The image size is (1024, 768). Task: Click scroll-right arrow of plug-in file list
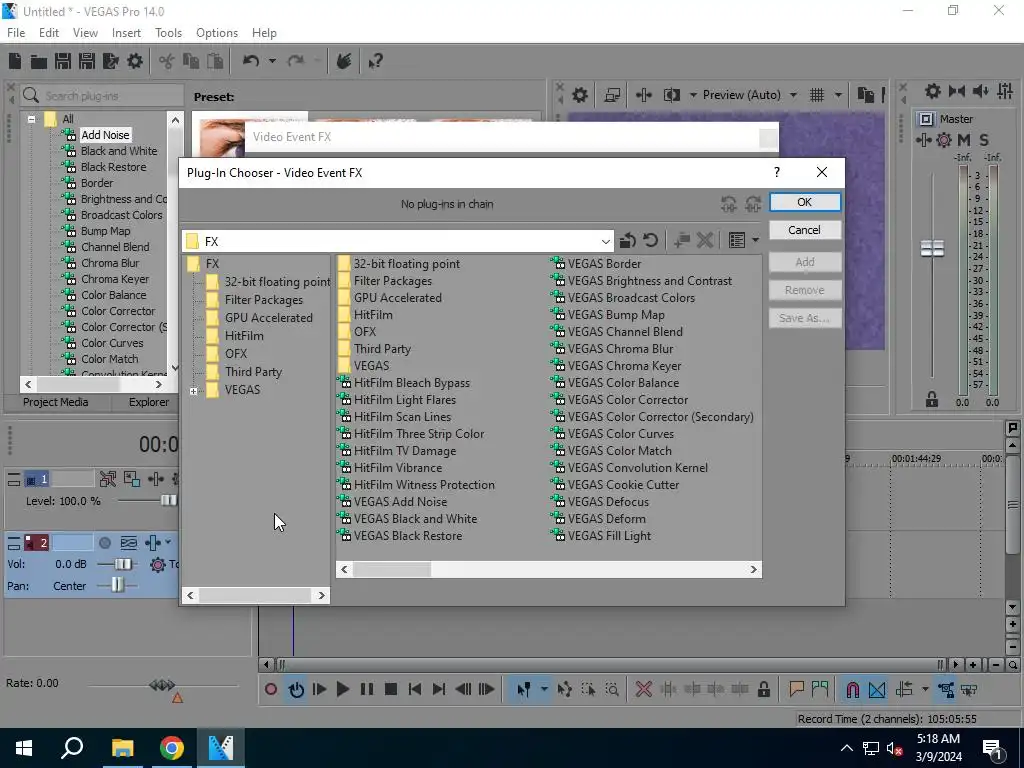753,569
